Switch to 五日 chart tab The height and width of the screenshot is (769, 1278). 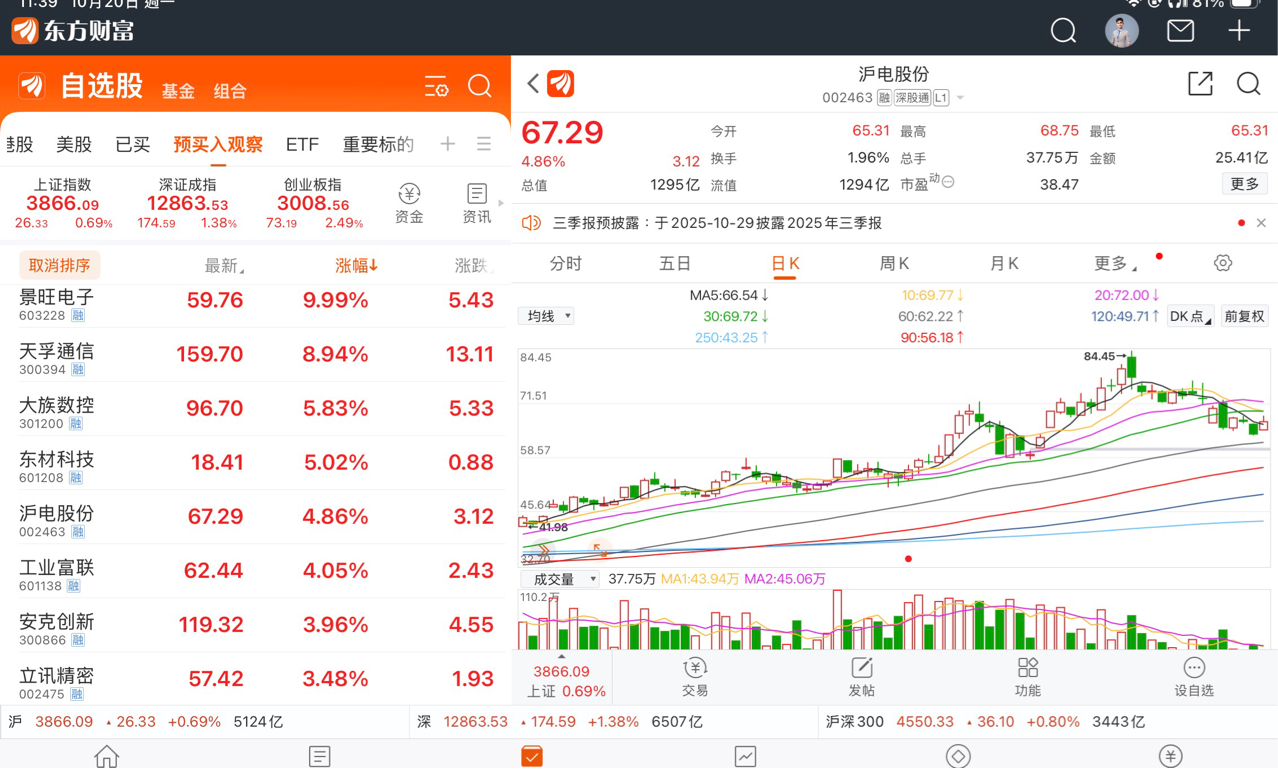coord(675,263)
